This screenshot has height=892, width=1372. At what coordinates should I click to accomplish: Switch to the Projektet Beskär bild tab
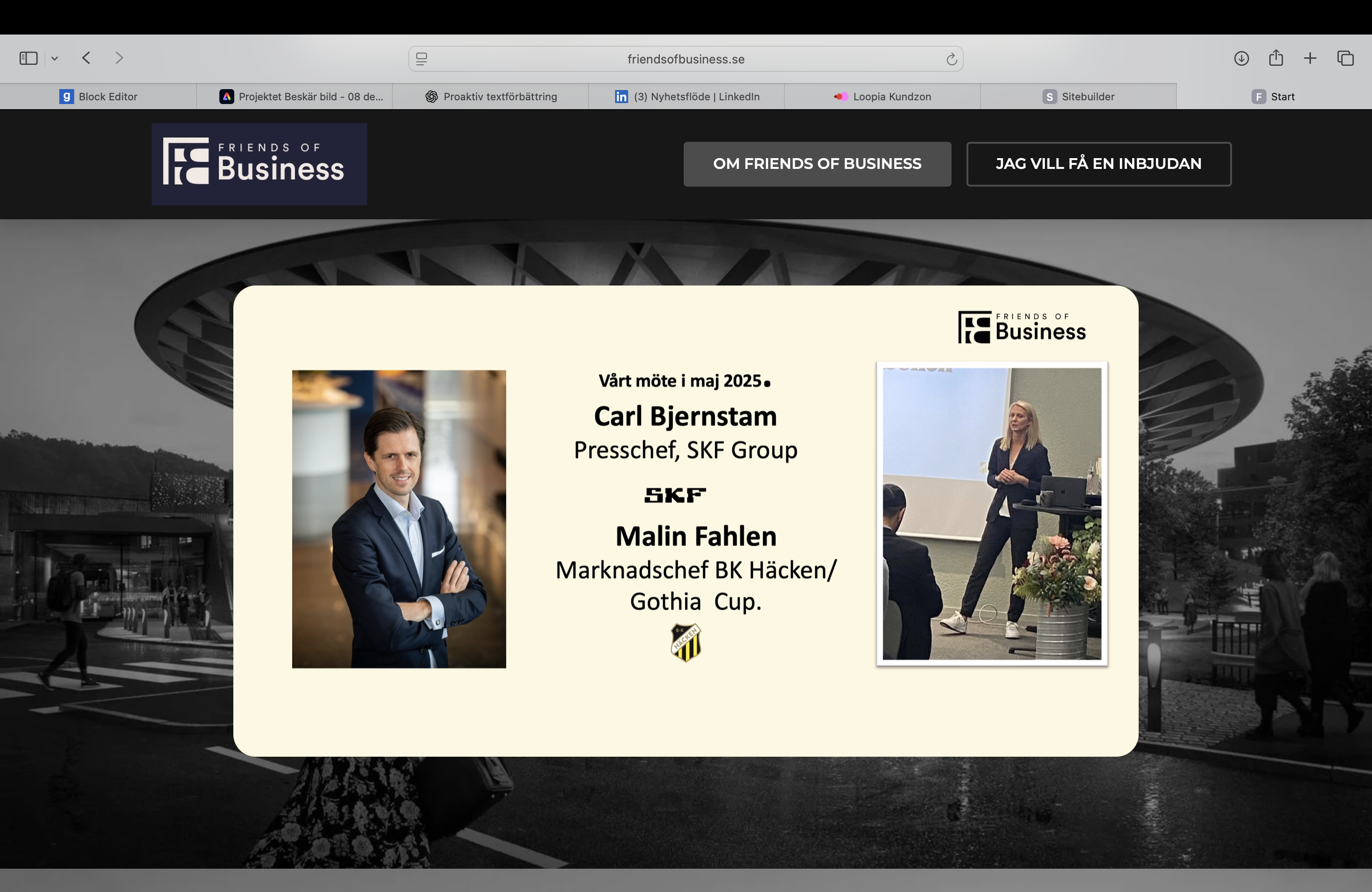coord(301,96)
